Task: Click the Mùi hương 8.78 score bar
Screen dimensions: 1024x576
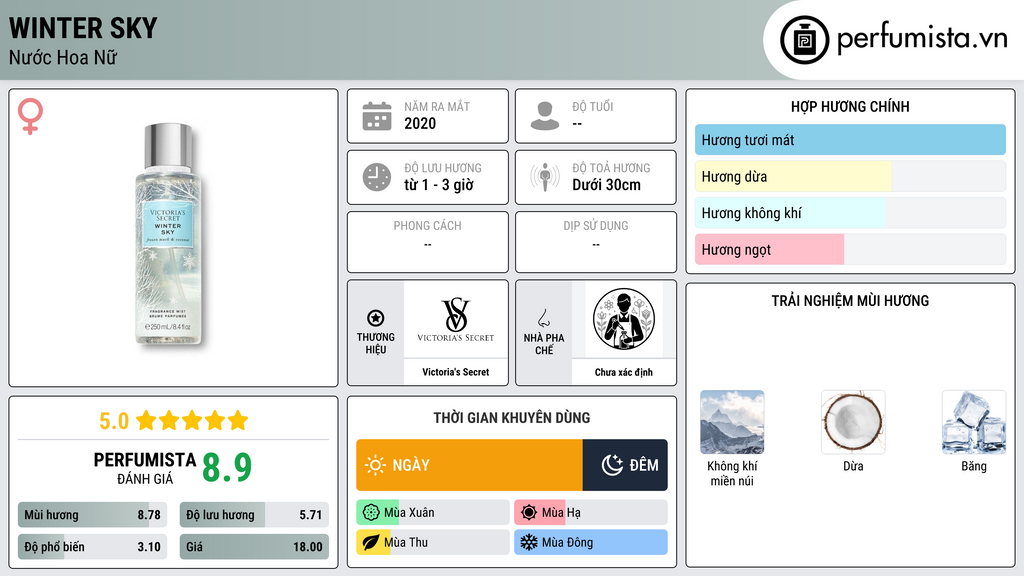Action: pyautogui.click(x=92, y=515)
